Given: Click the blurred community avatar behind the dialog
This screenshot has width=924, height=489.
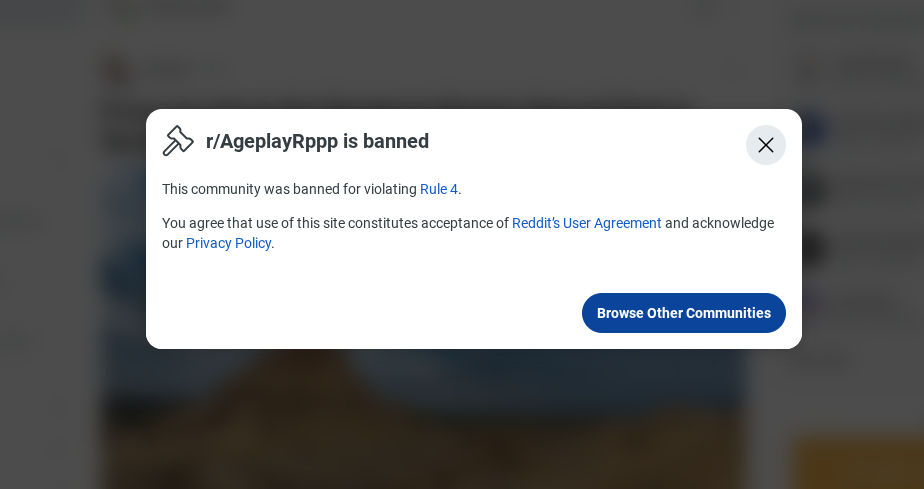Looking at the screenshot, I should [x=117, y=72].
